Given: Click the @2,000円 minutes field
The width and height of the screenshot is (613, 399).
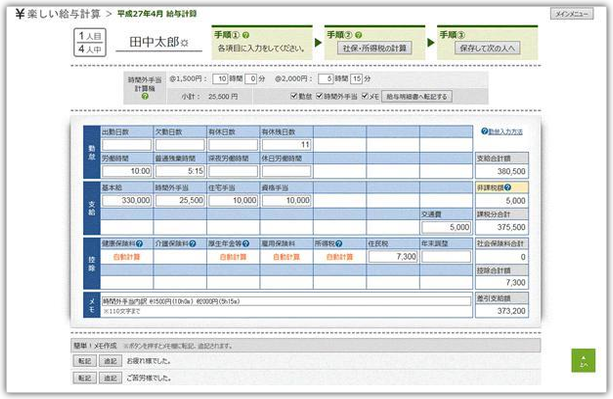Looking at the screenshot, I should [357, 79].
